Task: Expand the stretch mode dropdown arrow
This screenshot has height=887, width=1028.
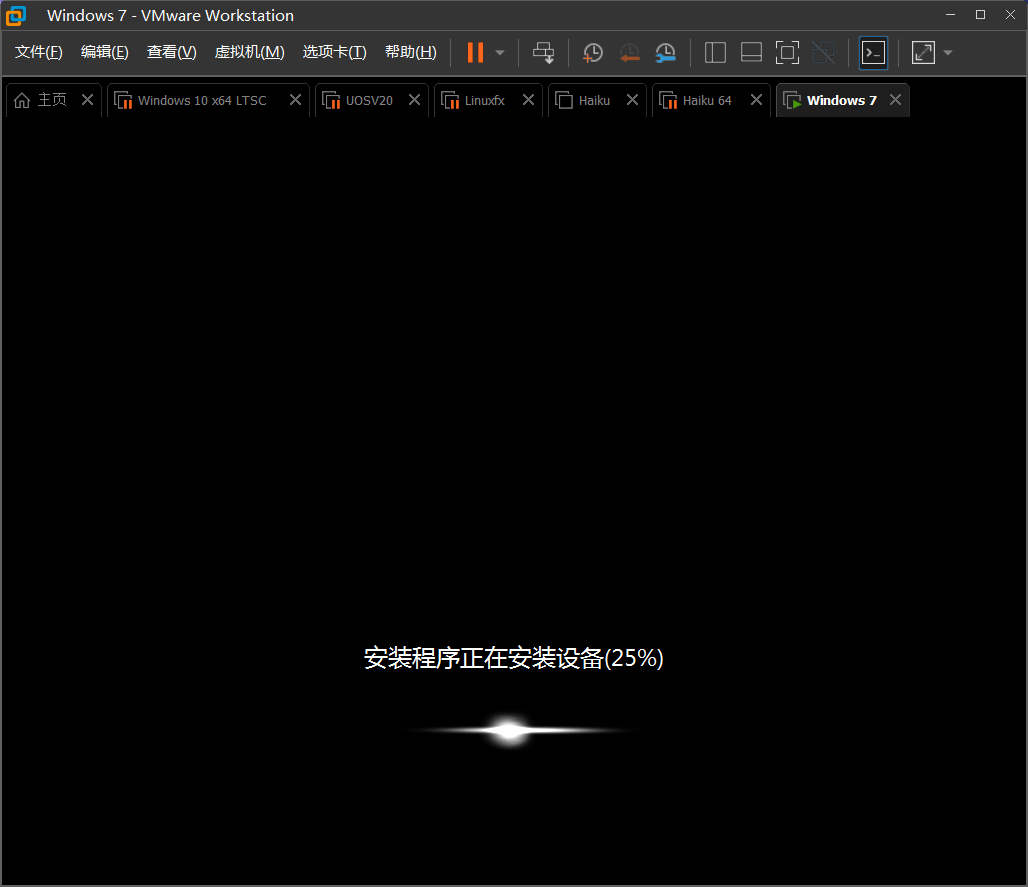Action: tap(947, 52)
